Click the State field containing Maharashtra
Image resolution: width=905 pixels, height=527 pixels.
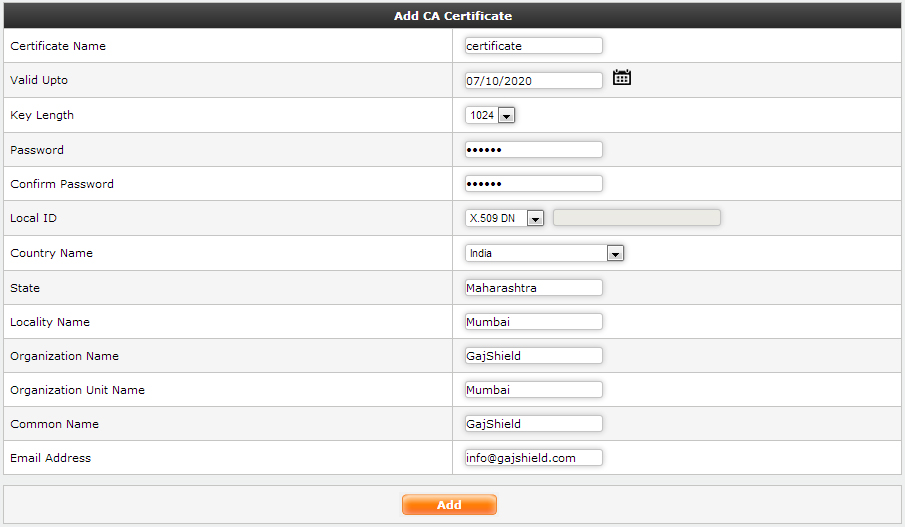click(x=533, y=288)
